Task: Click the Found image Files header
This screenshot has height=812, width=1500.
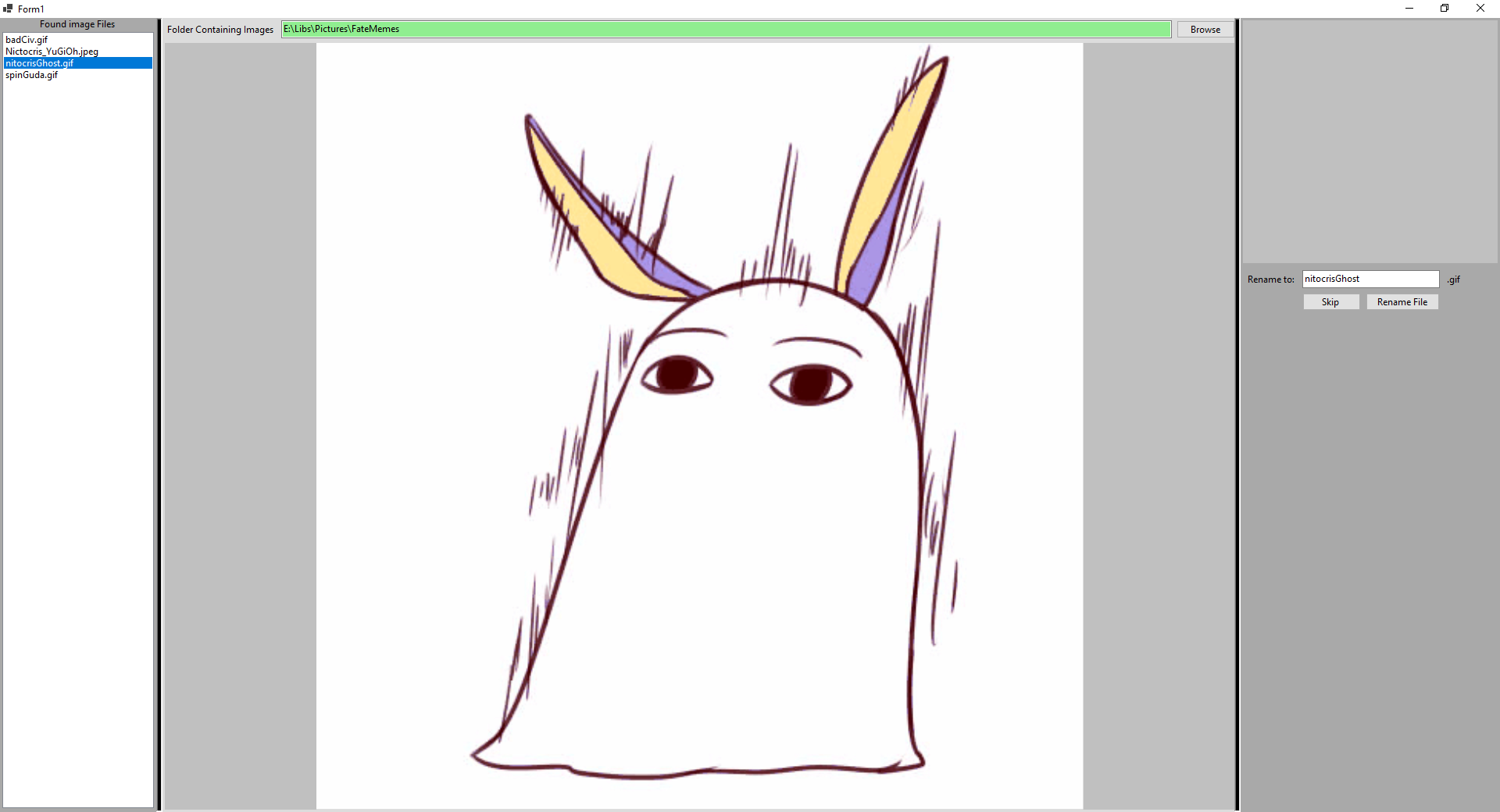Action: 77,24
